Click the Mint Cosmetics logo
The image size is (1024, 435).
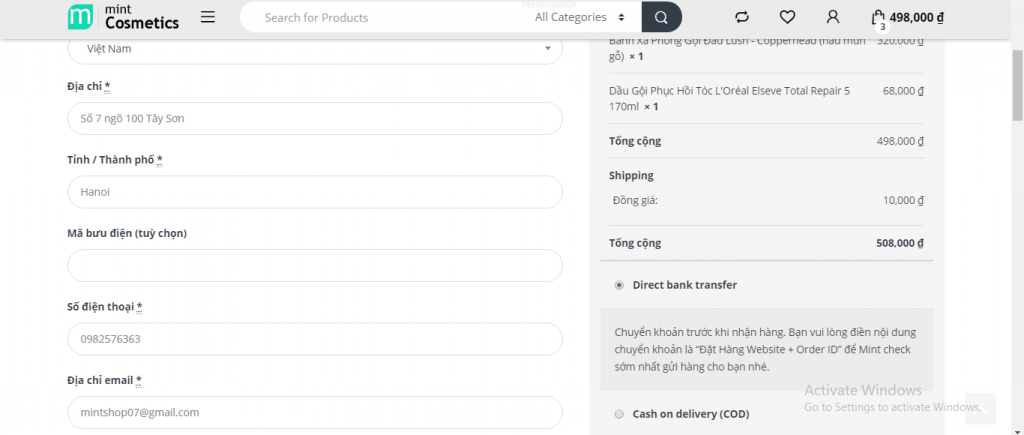click(123, 17)
